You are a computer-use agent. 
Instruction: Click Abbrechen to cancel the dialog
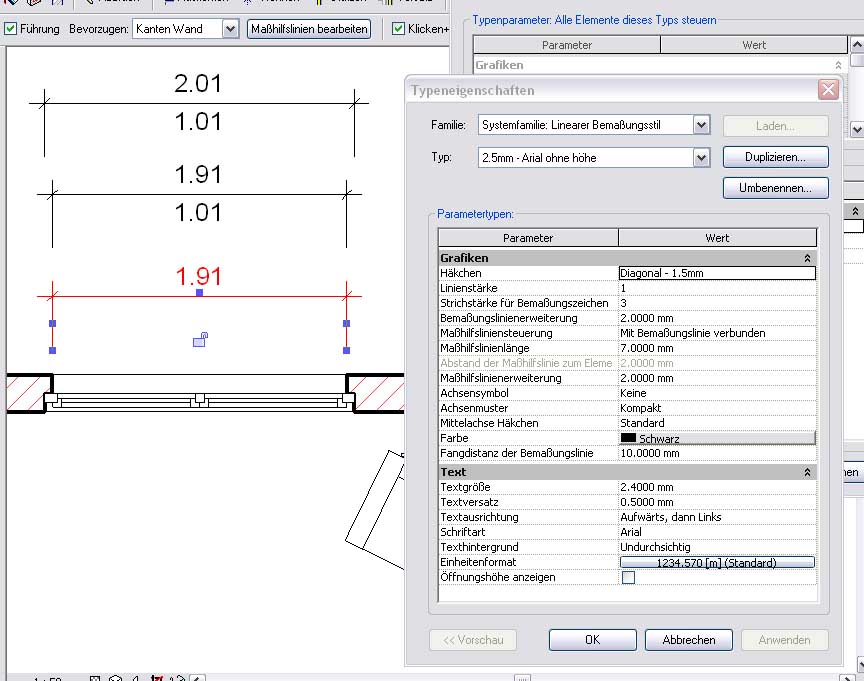689,640
